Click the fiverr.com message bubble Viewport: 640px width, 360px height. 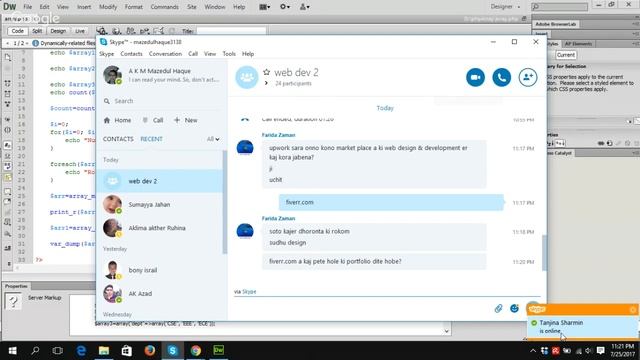pos(391,202)
